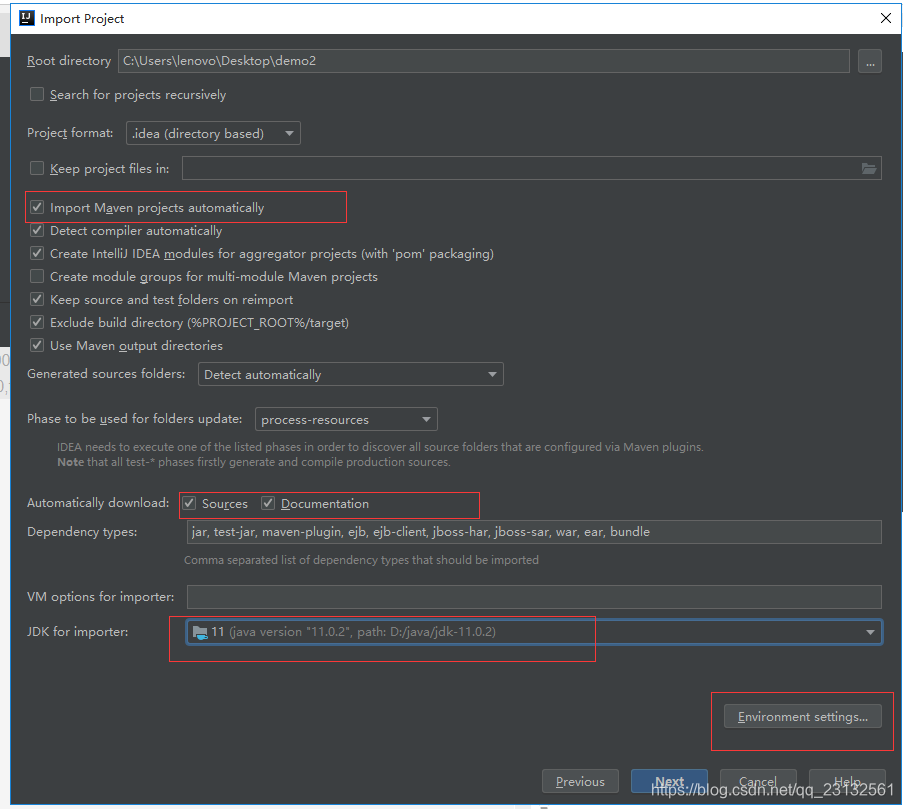Toggle Create IntelliJ IDEA modules for aggregator projects
This screenshot has height=809, width=903.
[x=37, y=253]
